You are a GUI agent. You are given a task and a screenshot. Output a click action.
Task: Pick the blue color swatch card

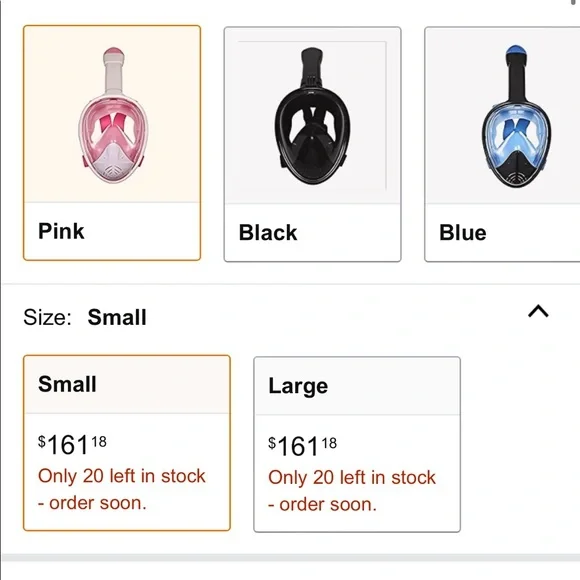[x=502, y=144]
